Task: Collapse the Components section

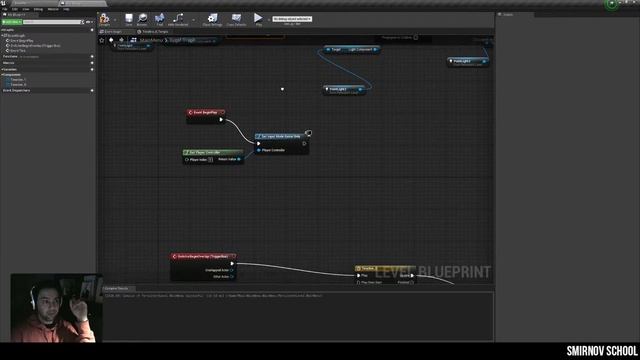Action: click(2, 75)
